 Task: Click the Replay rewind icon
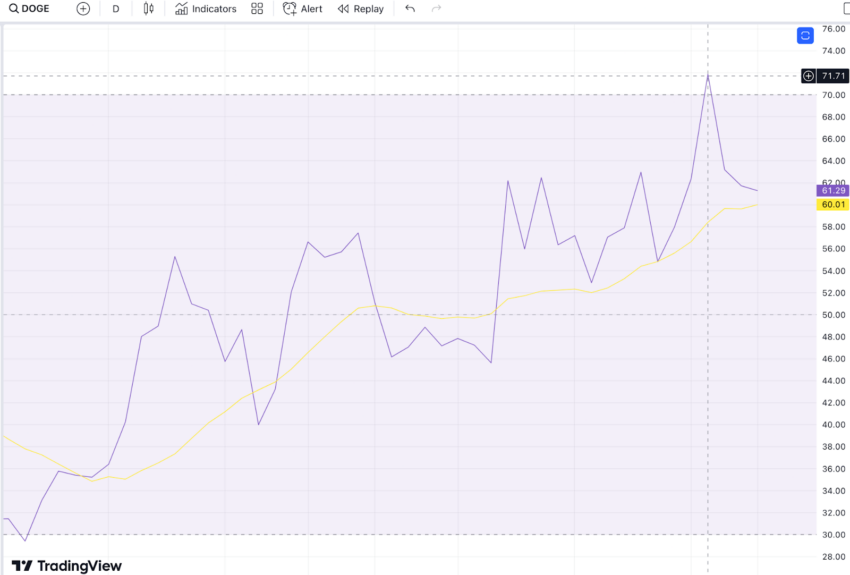(x=343, y=9)
